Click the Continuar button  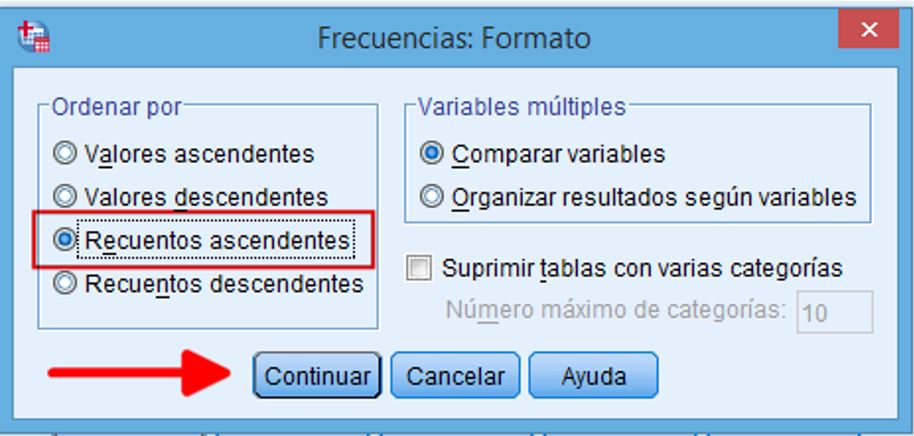(317, 375)
